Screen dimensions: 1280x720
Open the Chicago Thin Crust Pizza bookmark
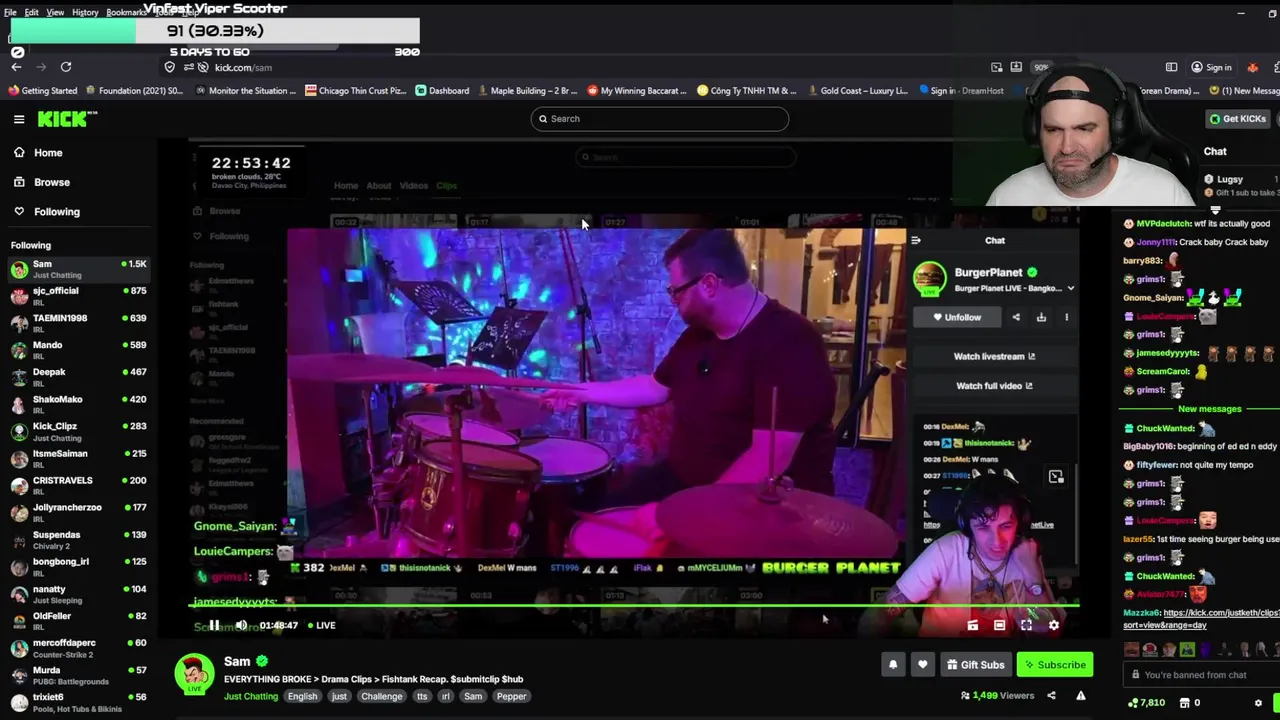click(x=356, y=91)
